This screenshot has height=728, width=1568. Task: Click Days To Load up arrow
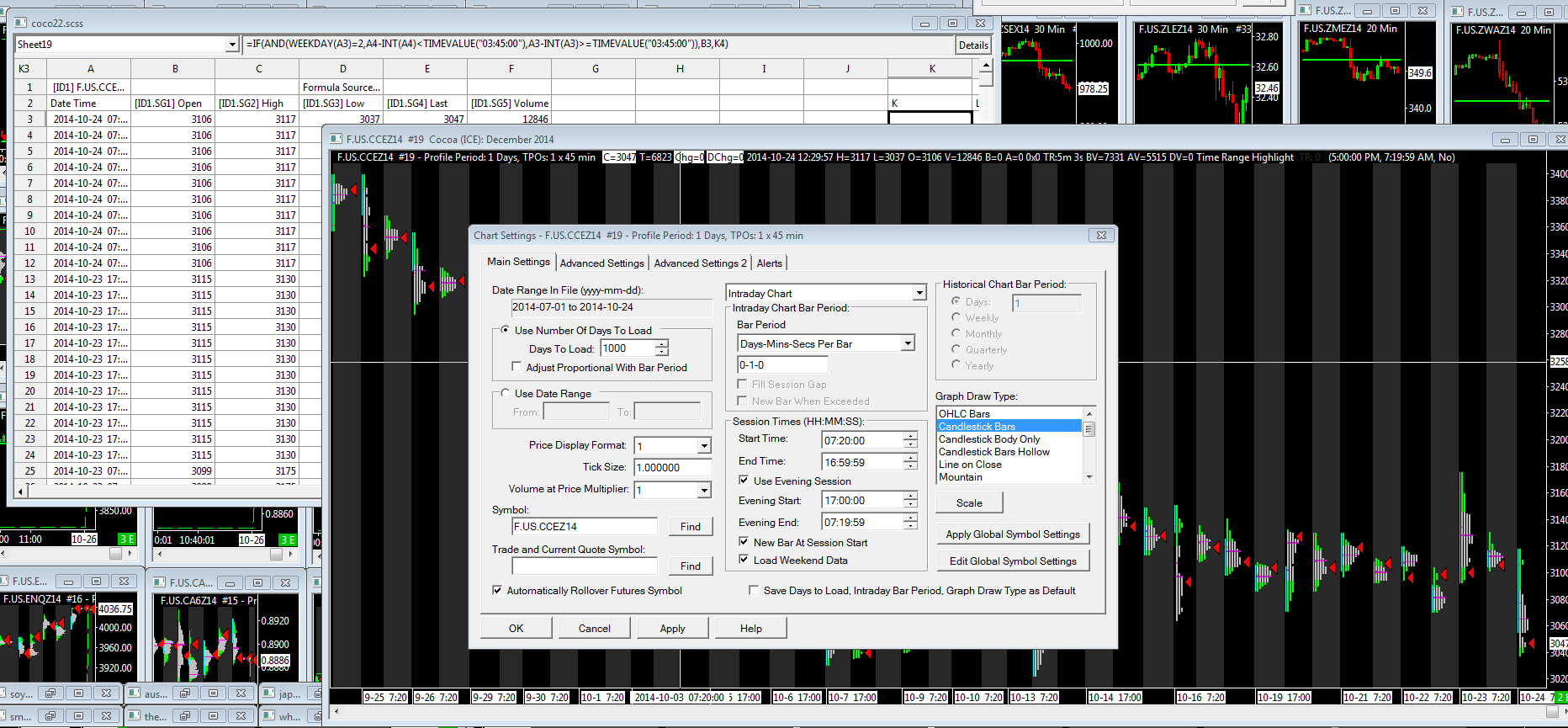point(662,344)
